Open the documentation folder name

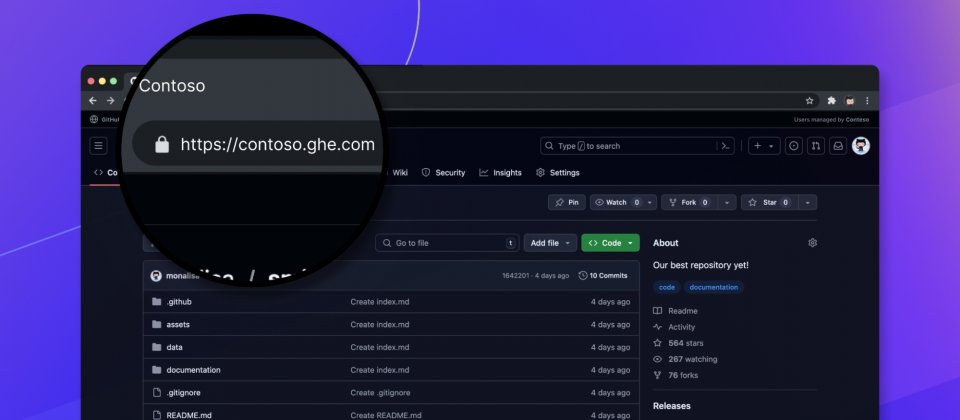(193, 370)
